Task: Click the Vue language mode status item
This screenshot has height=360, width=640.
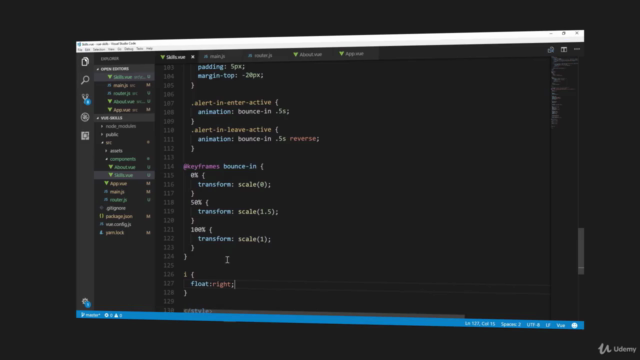Action: point(561,325)
